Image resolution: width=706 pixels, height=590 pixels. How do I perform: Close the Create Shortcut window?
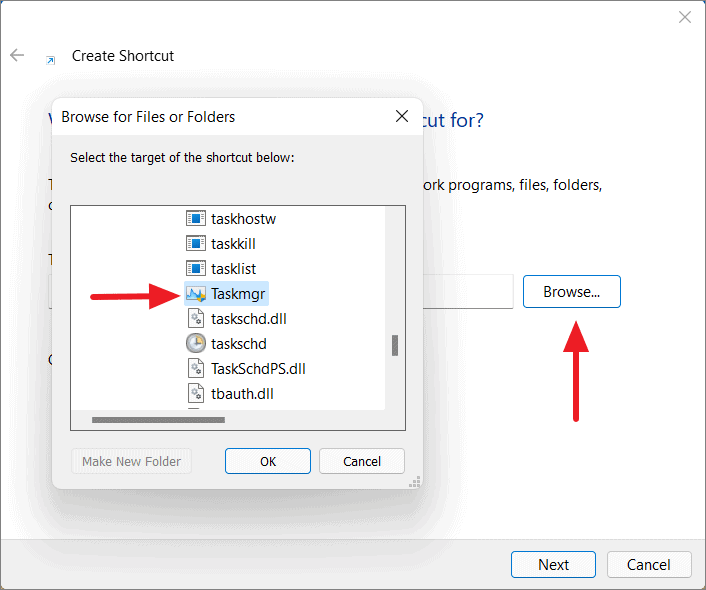(x=685, y=17)
